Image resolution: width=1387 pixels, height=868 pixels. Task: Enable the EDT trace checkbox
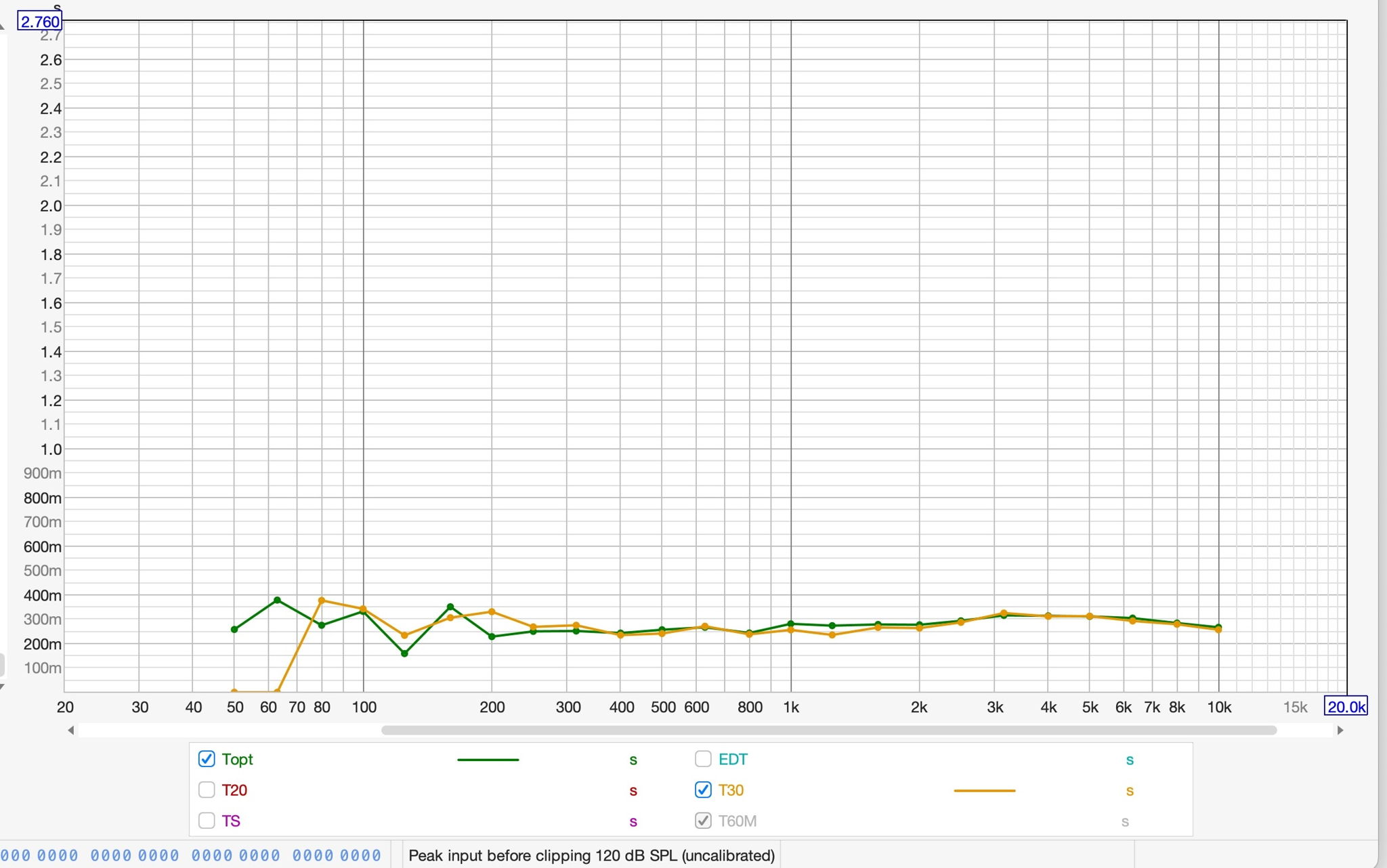(703, 759)
